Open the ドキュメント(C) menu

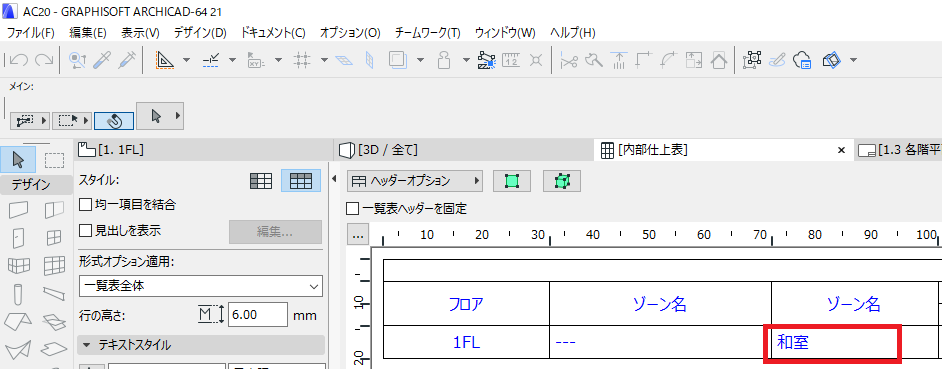point(273,32)
